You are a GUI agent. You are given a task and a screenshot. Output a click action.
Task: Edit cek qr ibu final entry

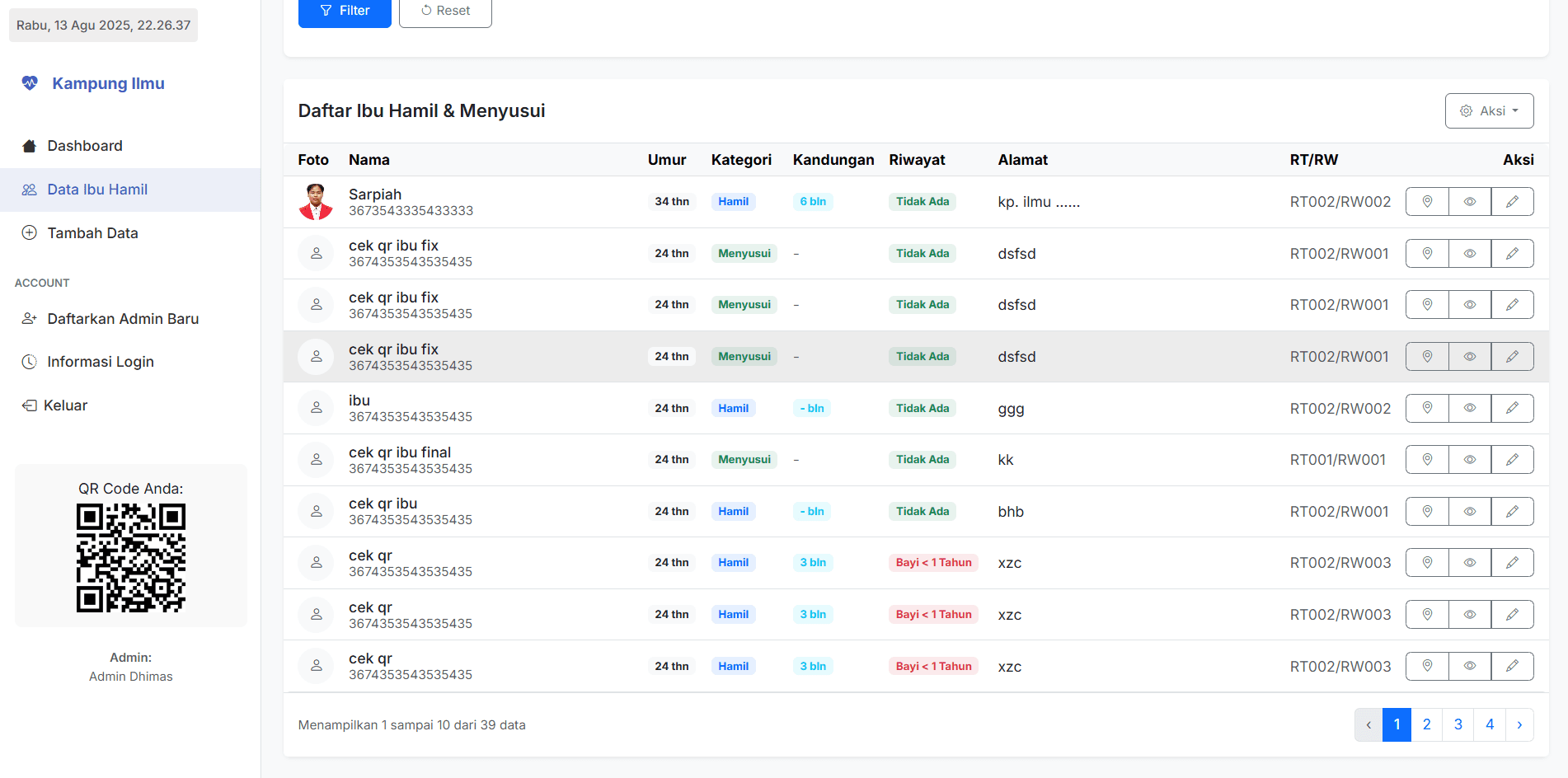pos(1513,460)
